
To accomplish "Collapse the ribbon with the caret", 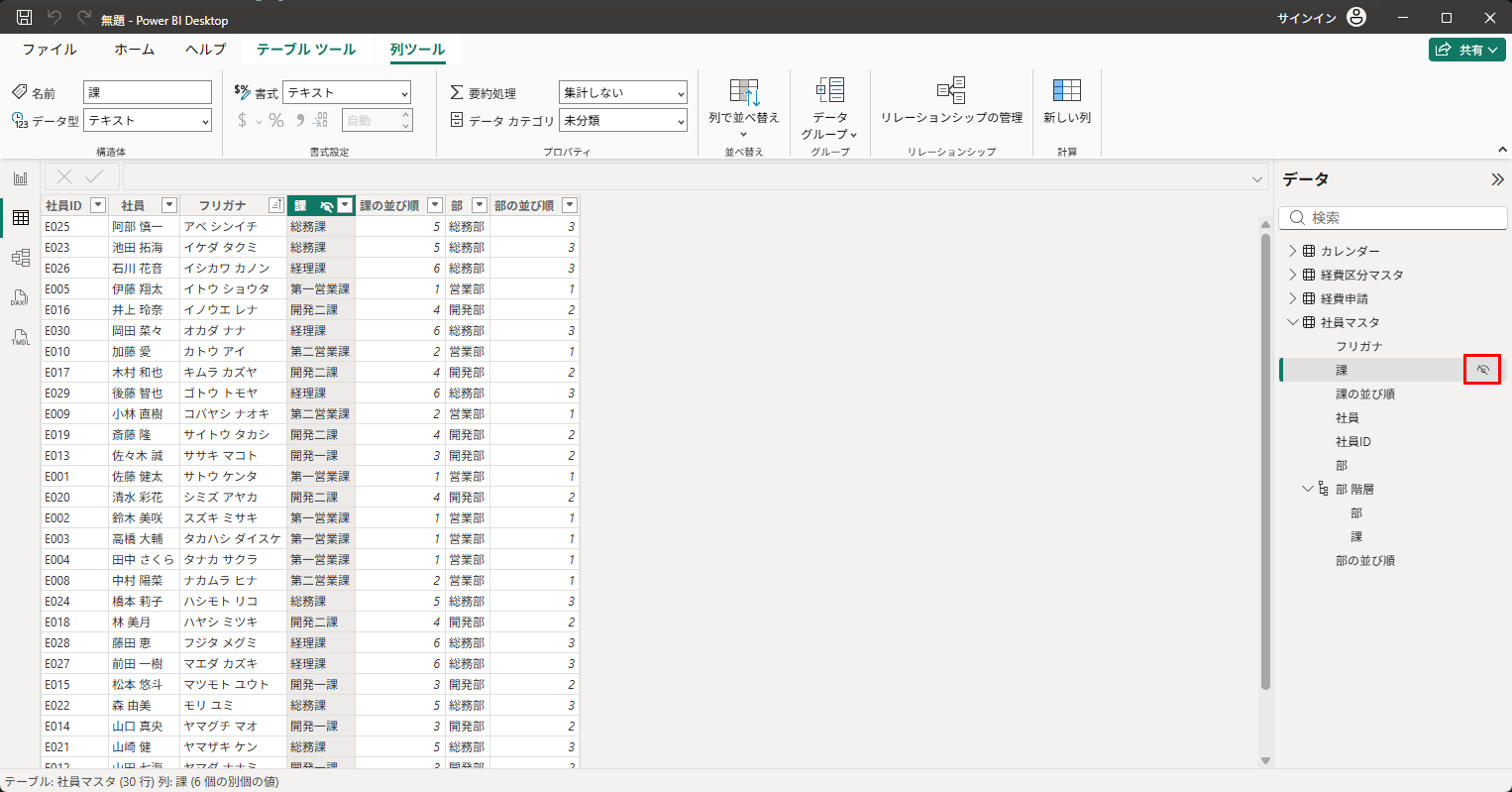I will pyautogui.click(x=1502, y=150).
